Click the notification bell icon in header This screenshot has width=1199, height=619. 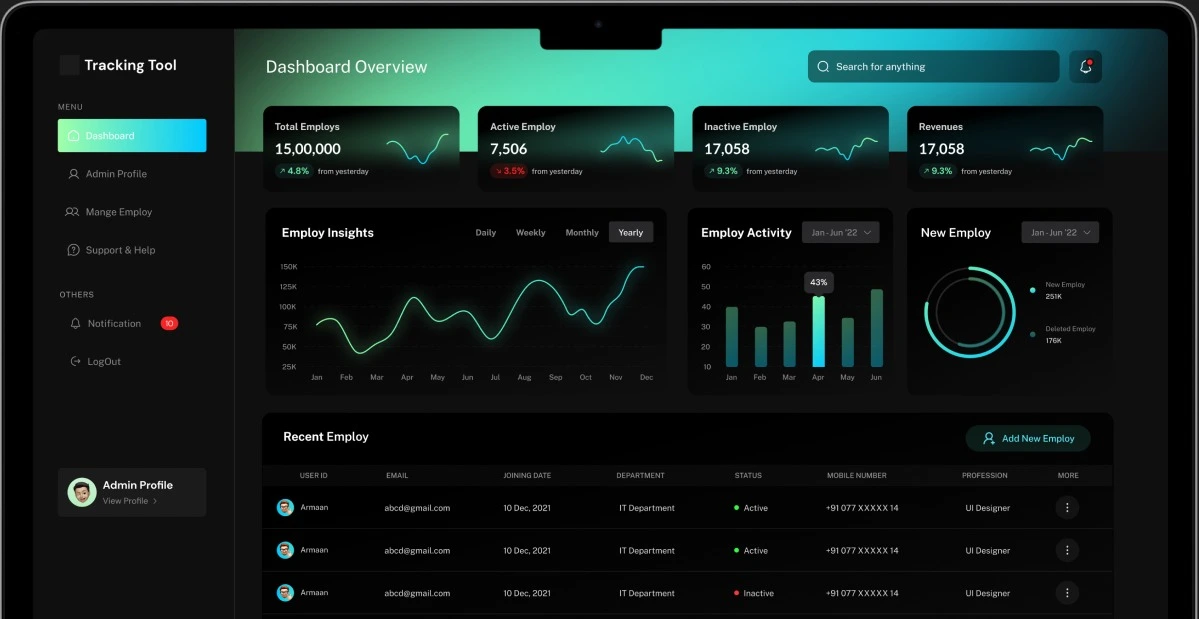1085,67
